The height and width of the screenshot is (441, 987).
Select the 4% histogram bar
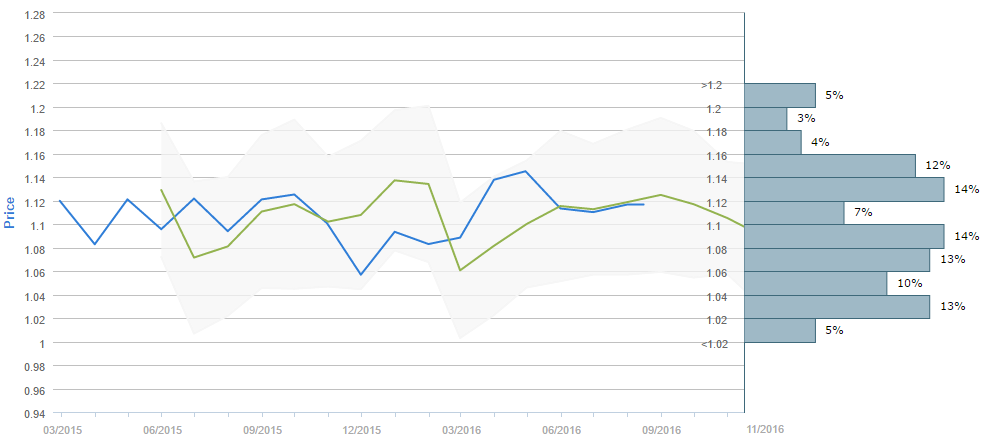coord(773,142)
